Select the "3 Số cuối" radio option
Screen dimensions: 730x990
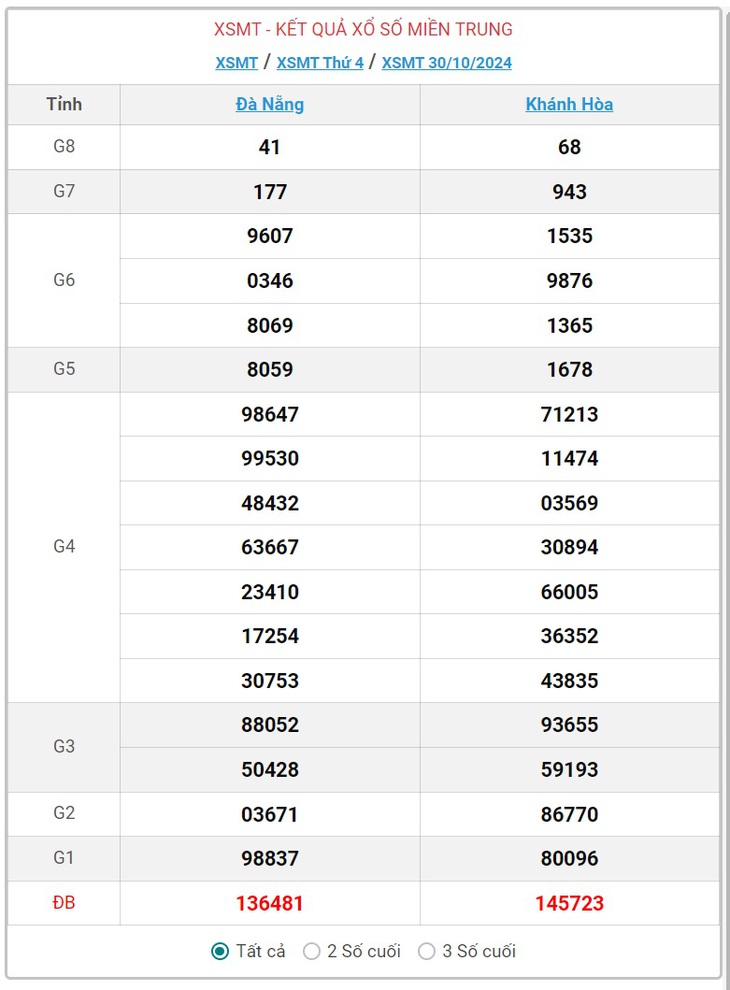tap(427, 951)
